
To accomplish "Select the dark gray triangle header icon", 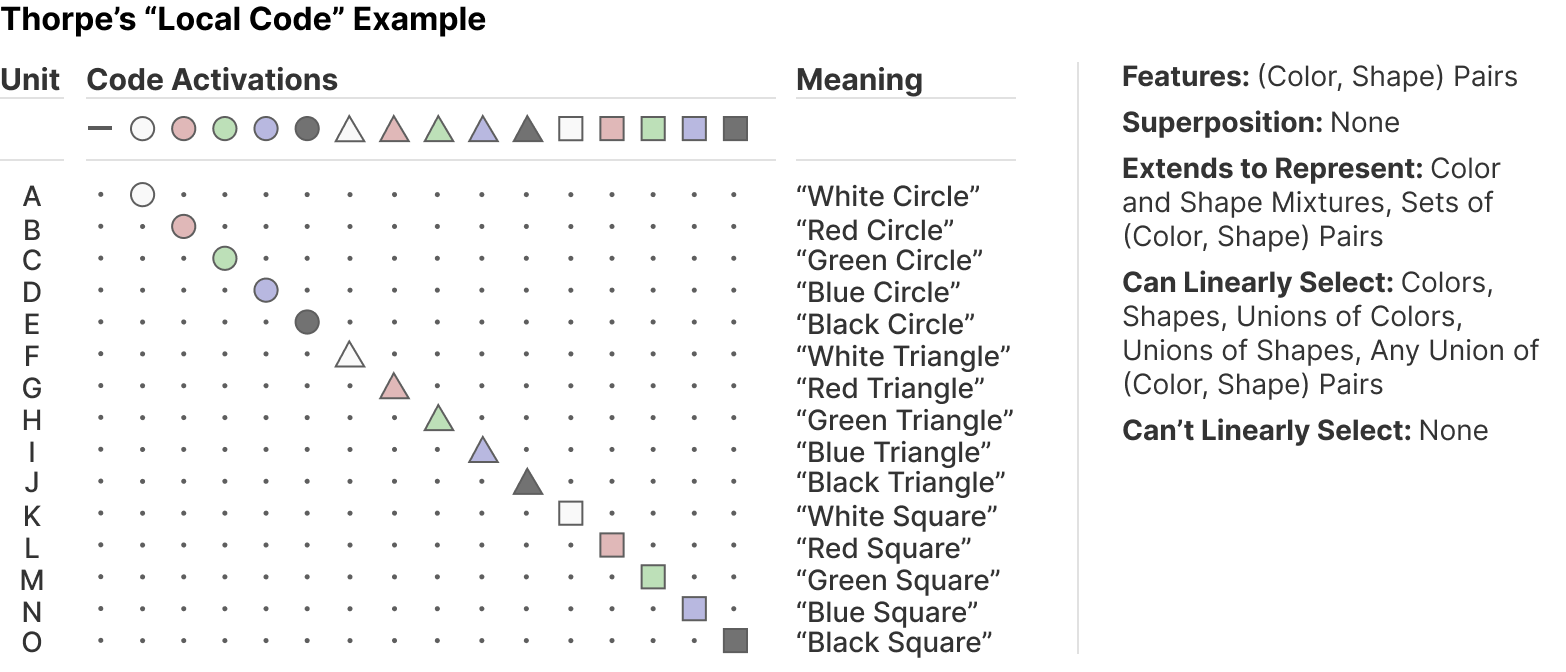I will [x=527, y=128].
